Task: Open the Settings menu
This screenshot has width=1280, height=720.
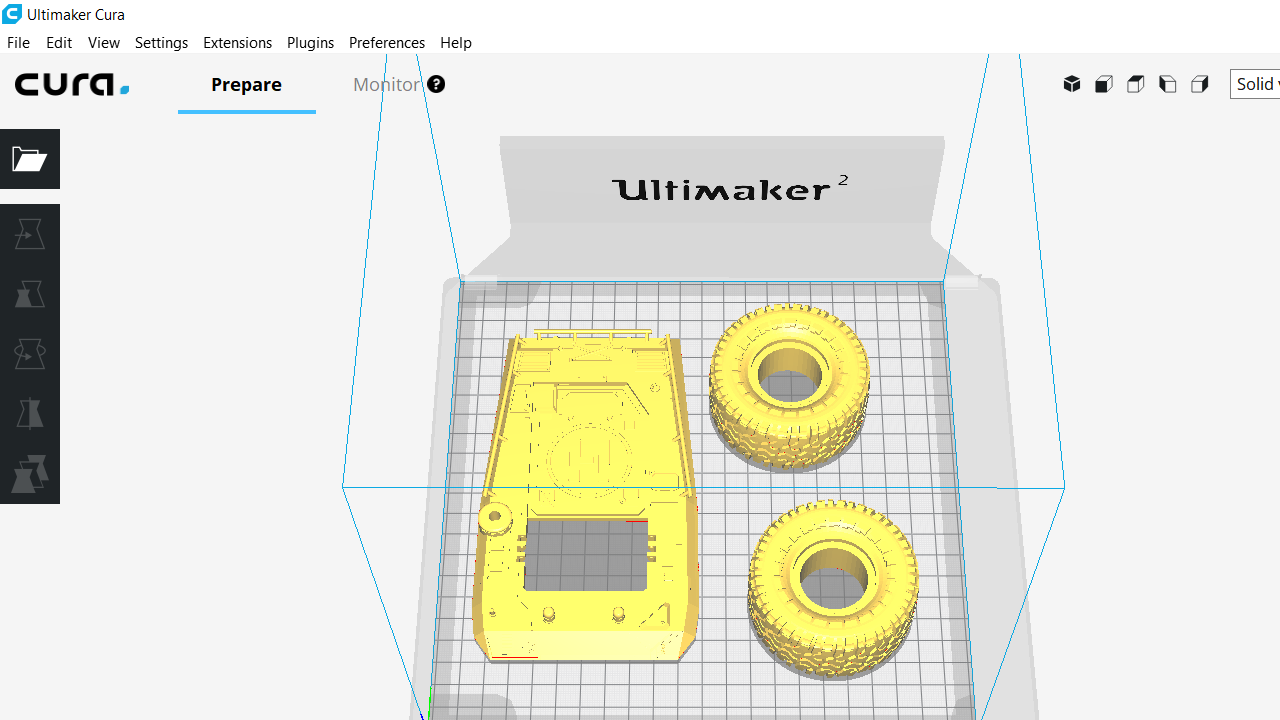Action: click(161, 43)
